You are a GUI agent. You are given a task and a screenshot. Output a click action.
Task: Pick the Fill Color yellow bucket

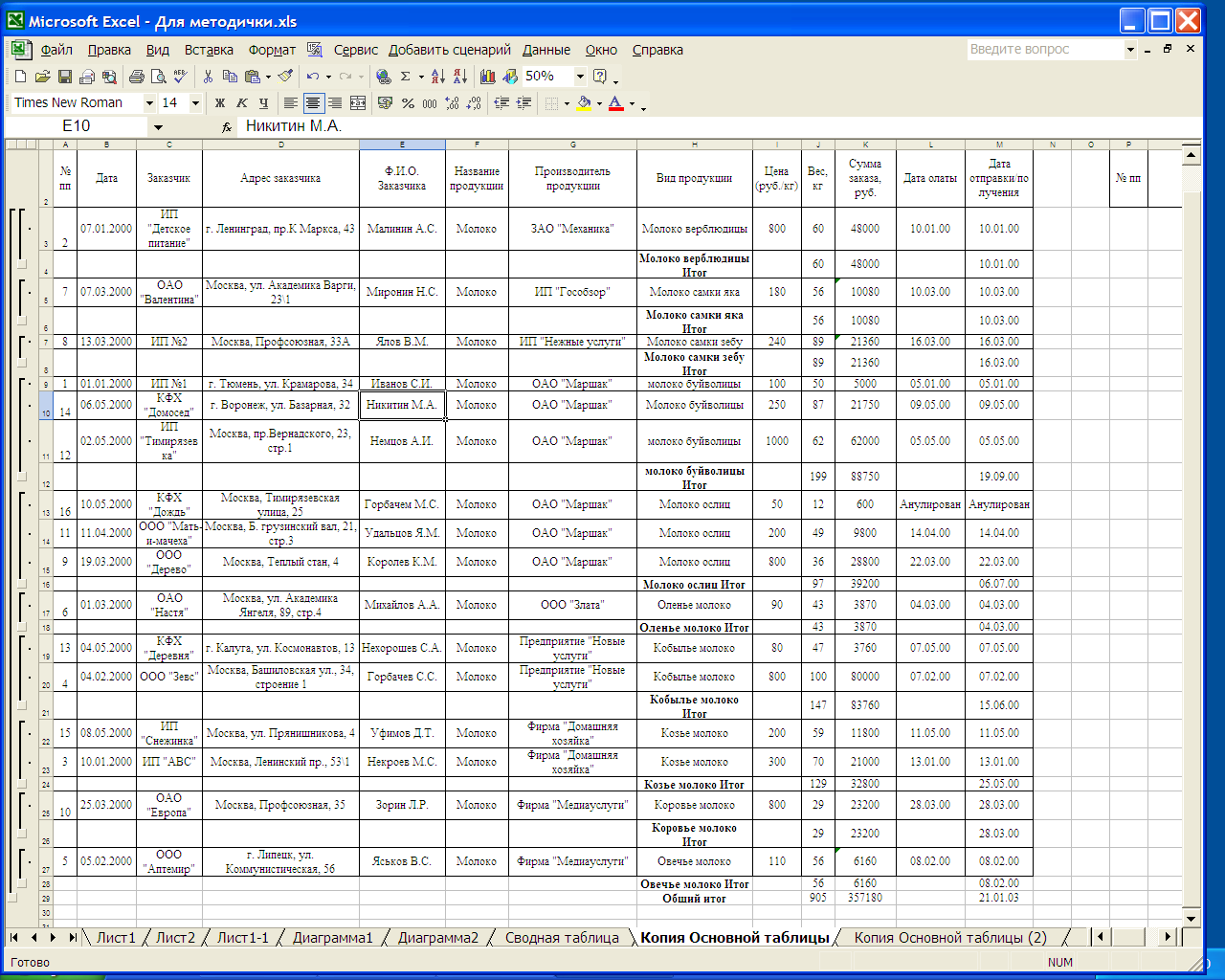point(584,102)
